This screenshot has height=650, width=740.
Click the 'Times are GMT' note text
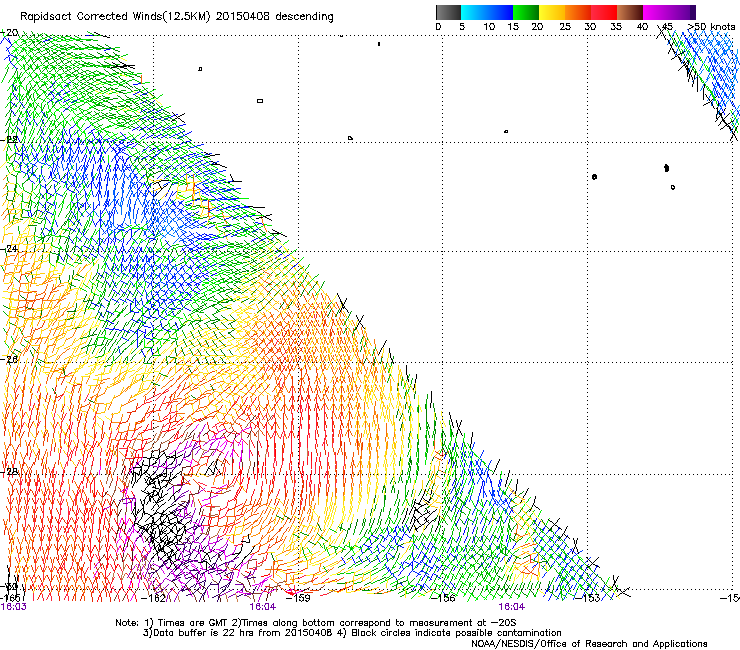[193, 623]
